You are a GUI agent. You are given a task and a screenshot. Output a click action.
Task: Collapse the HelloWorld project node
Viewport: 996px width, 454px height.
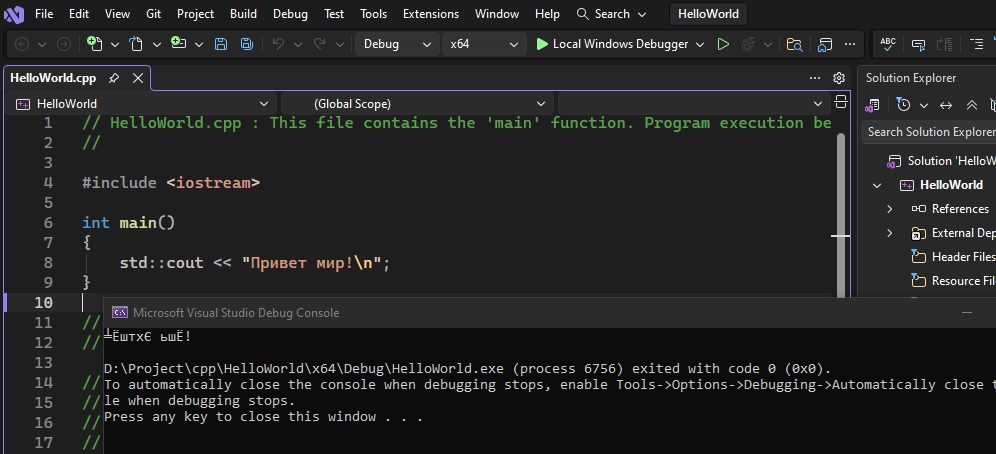click(x=877, y=185)
